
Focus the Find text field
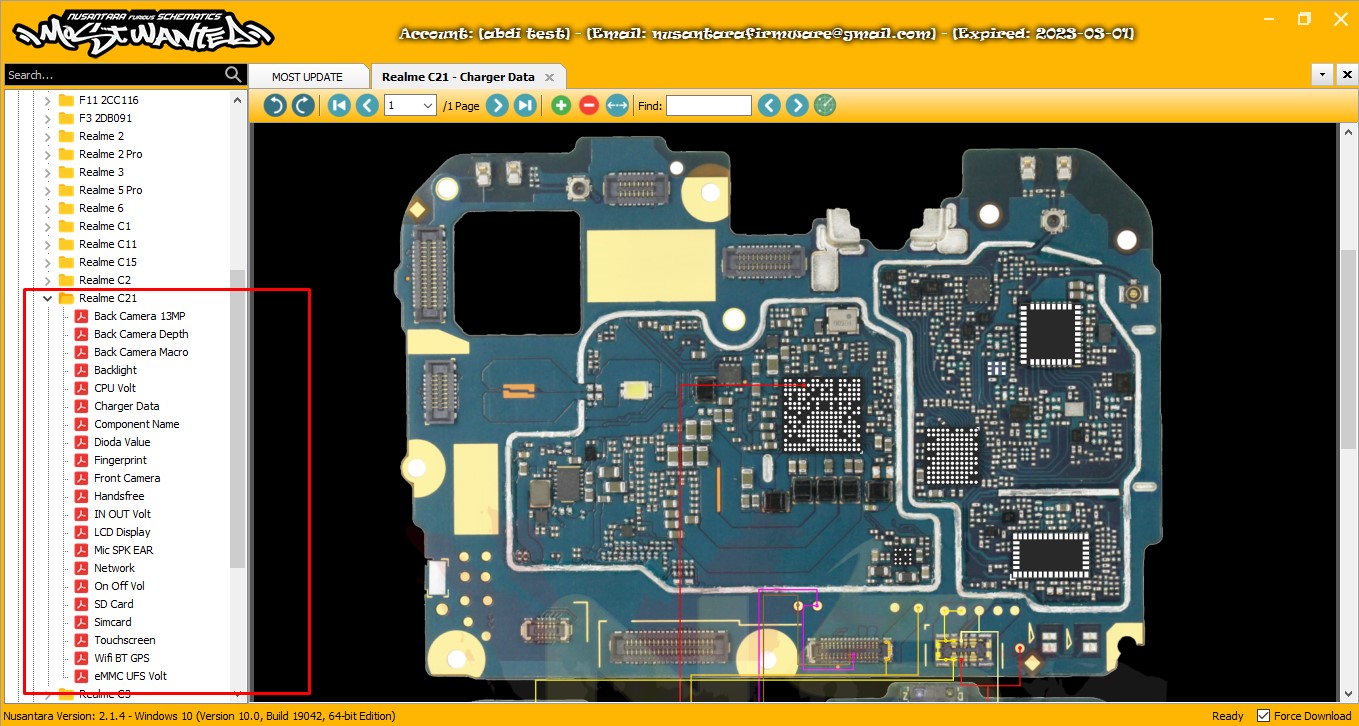[709, 105]
